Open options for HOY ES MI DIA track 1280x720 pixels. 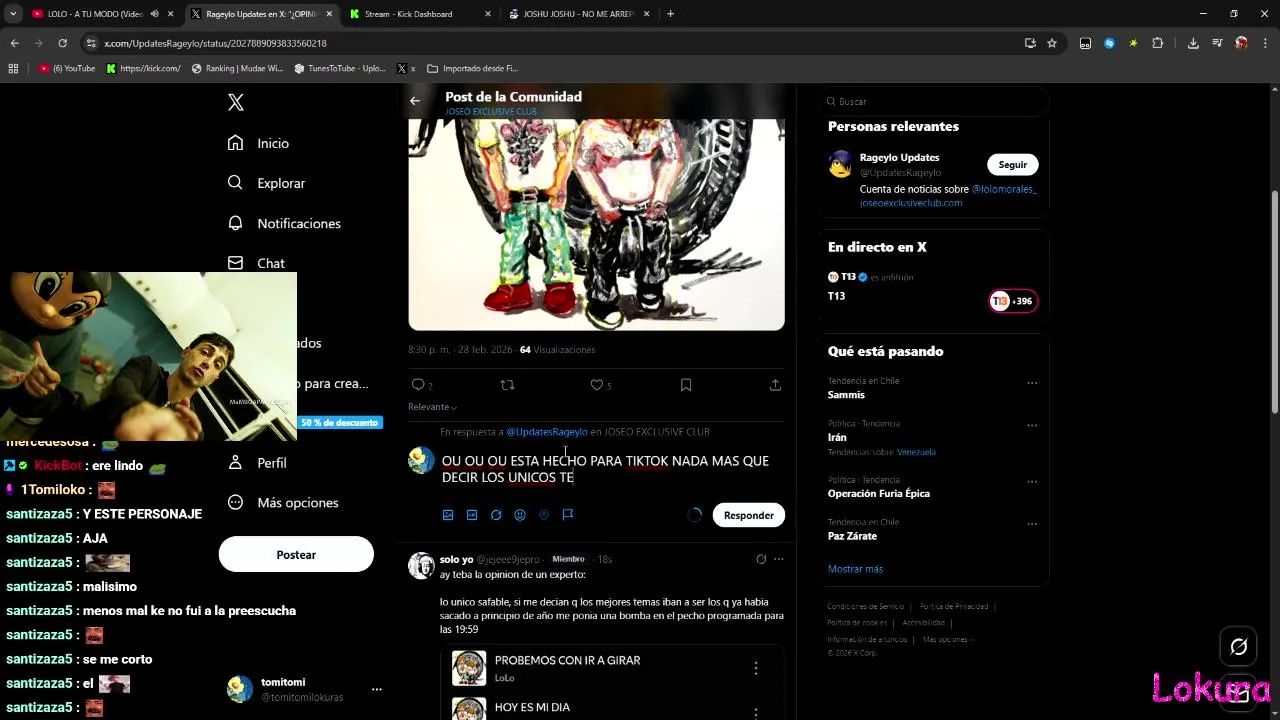tap(756, 712)
